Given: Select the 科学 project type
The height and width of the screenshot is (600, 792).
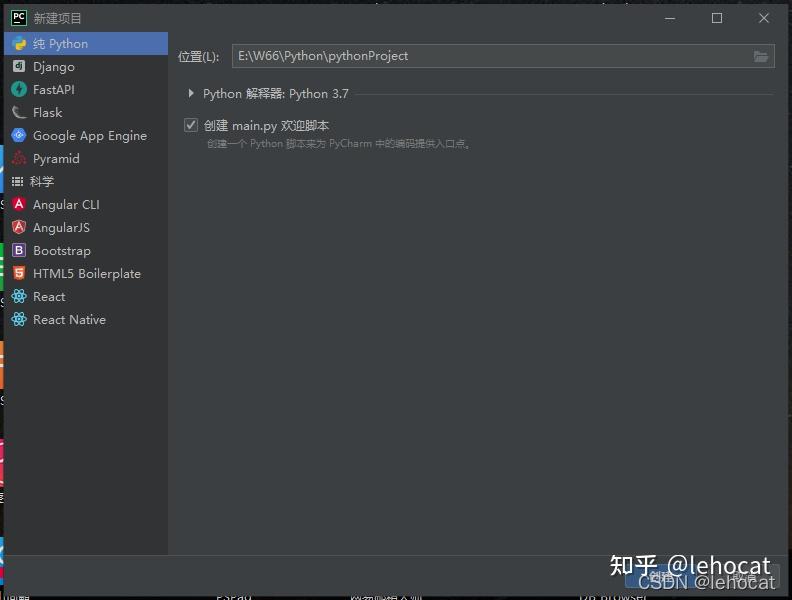Looking at the screenshot, I should [x=86, y=181].
